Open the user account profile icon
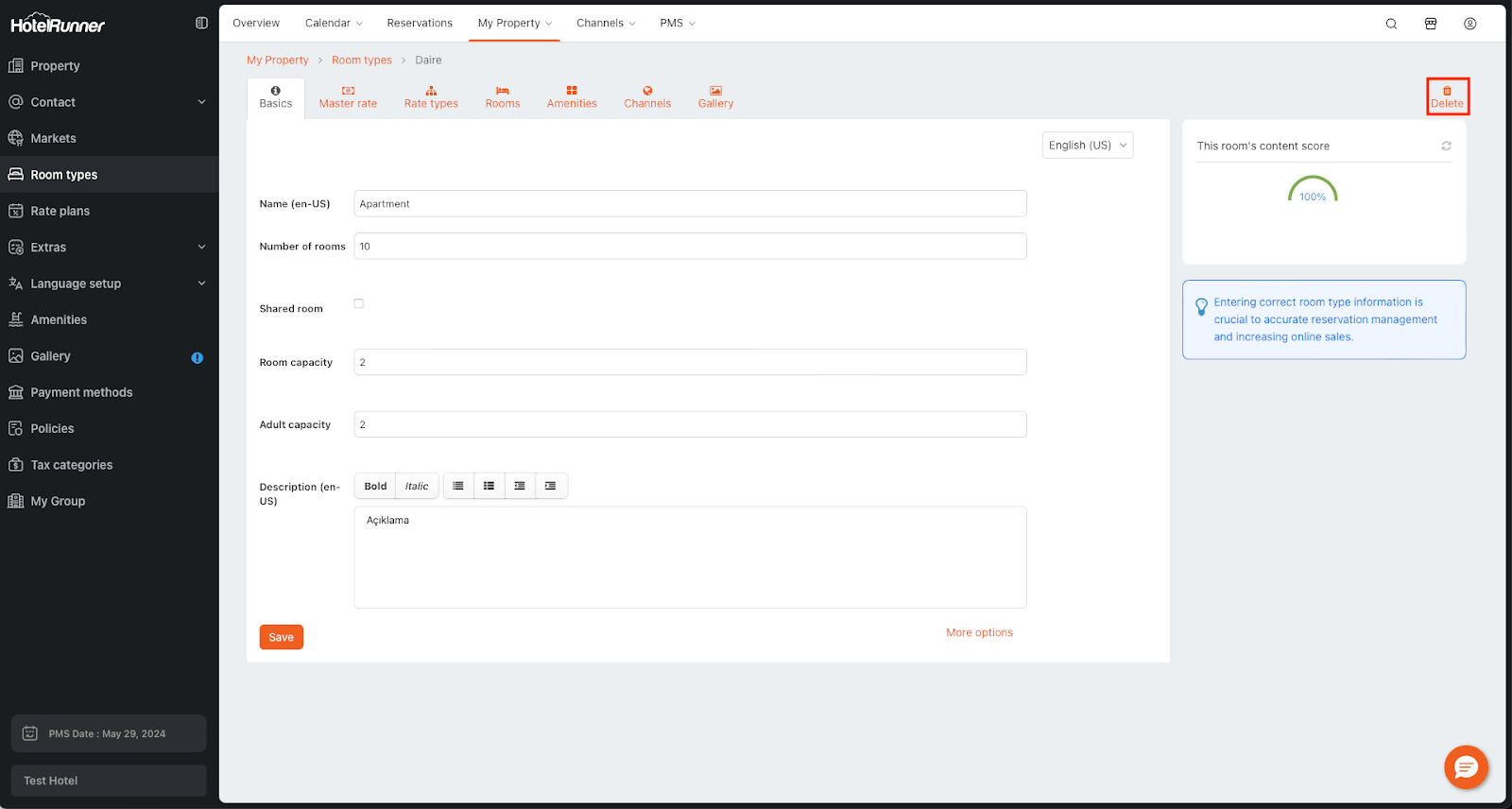Image resolution: width=1512 pixels, height=809 pixels. [x=1469, y=24]
